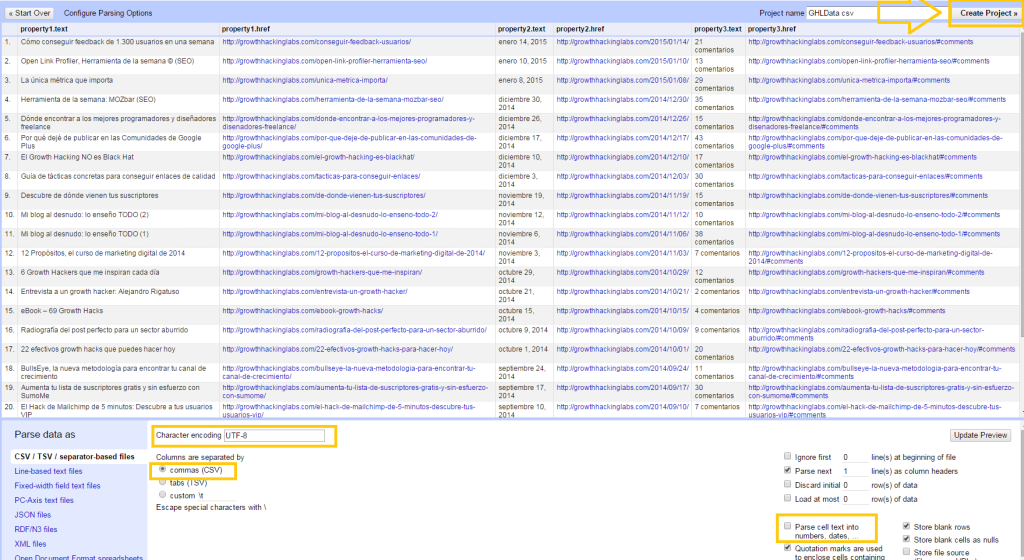
Task: Enable the Store file source checkbox
Action: point(906,552)
